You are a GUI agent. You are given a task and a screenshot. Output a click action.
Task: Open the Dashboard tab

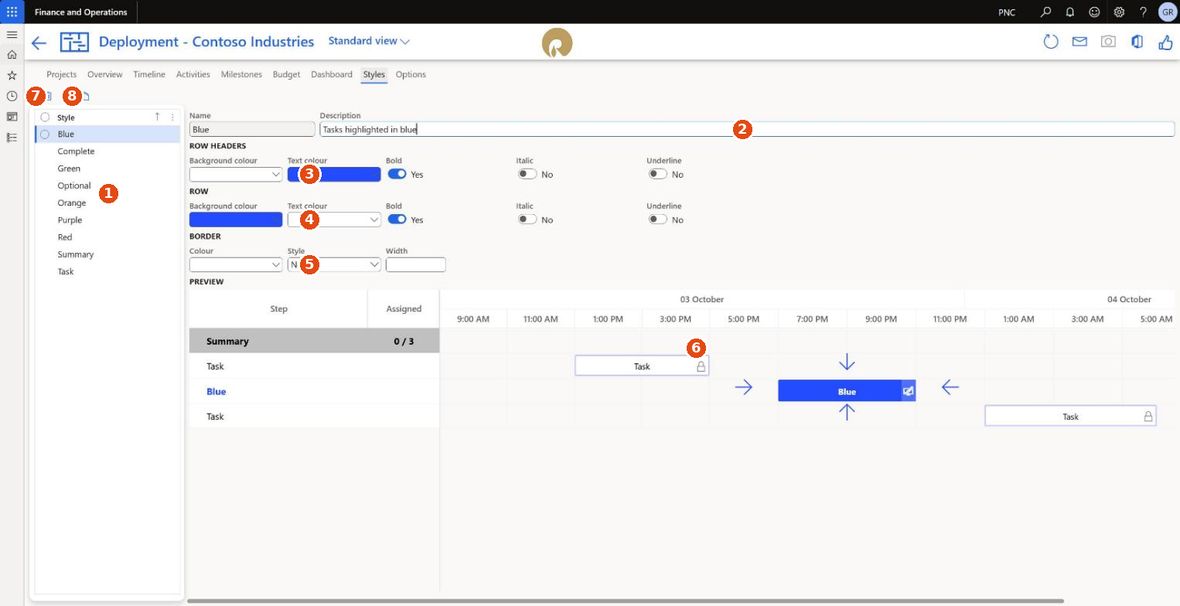pyautogui.click(x=331, y=75)
